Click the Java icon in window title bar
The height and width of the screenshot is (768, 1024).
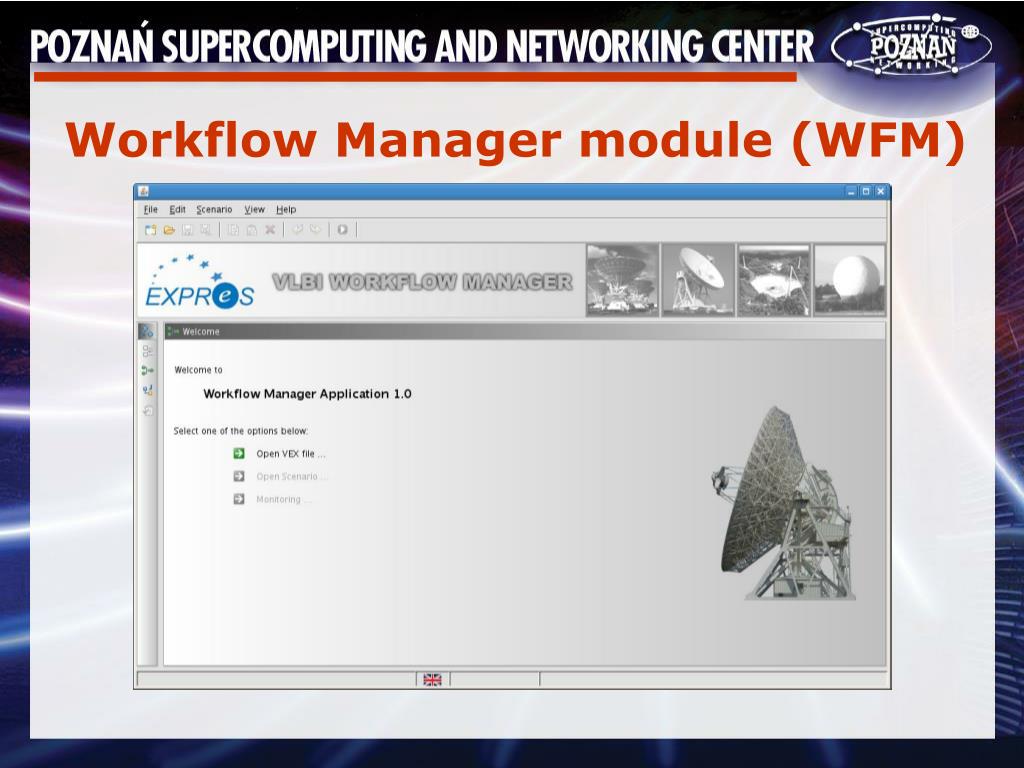pos(144,191)
